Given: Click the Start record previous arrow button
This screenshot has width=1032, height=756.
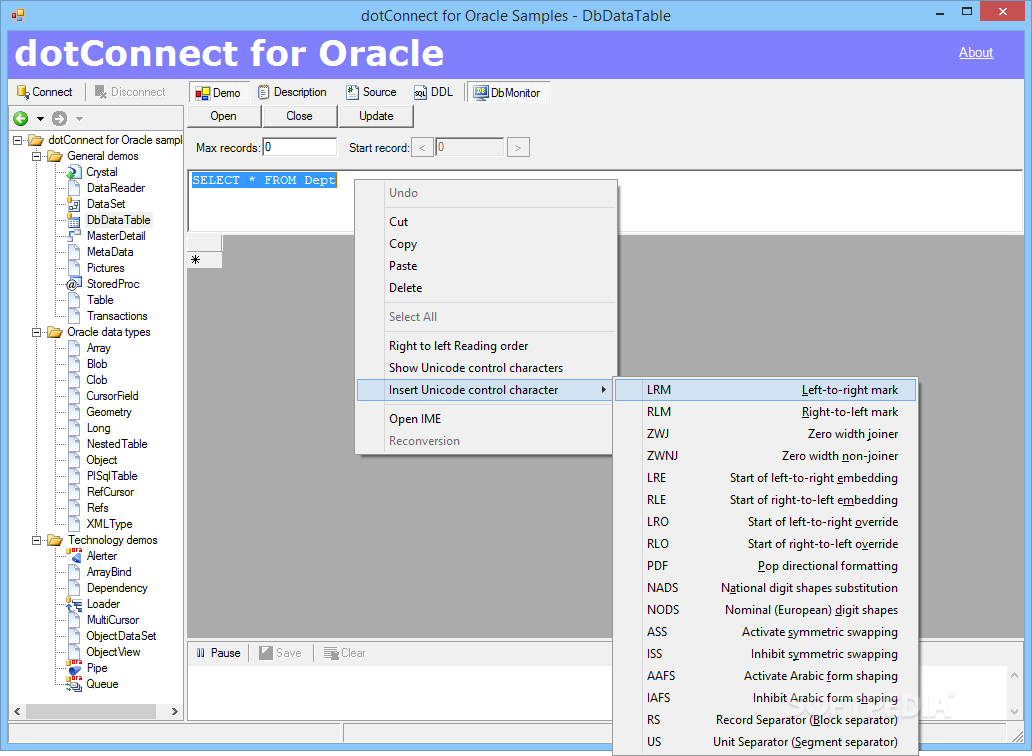Looking at the screenshot, I should (422, 147).
